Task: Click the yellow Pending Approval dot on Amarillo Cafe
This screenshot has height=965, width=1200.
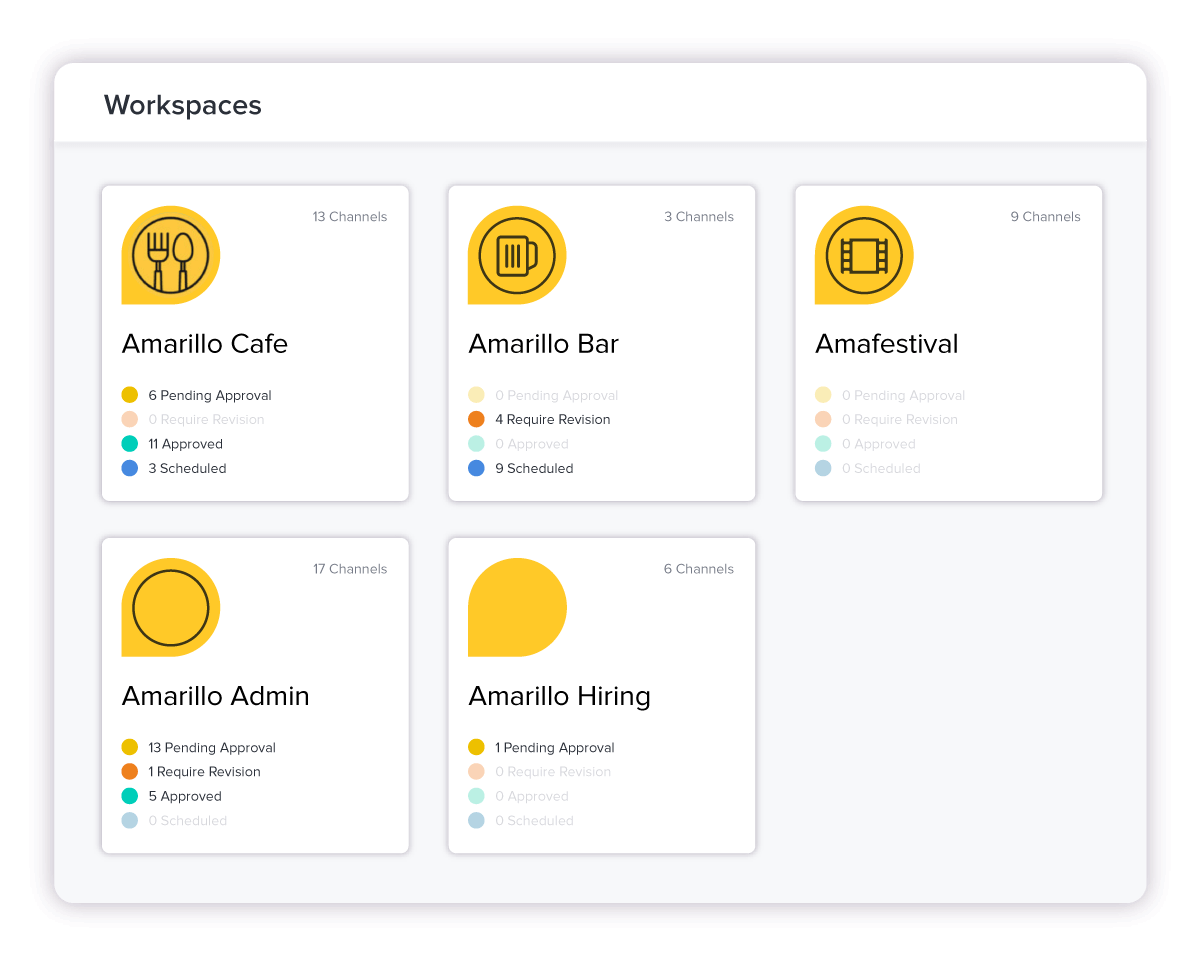Action: tap(129, 395)
